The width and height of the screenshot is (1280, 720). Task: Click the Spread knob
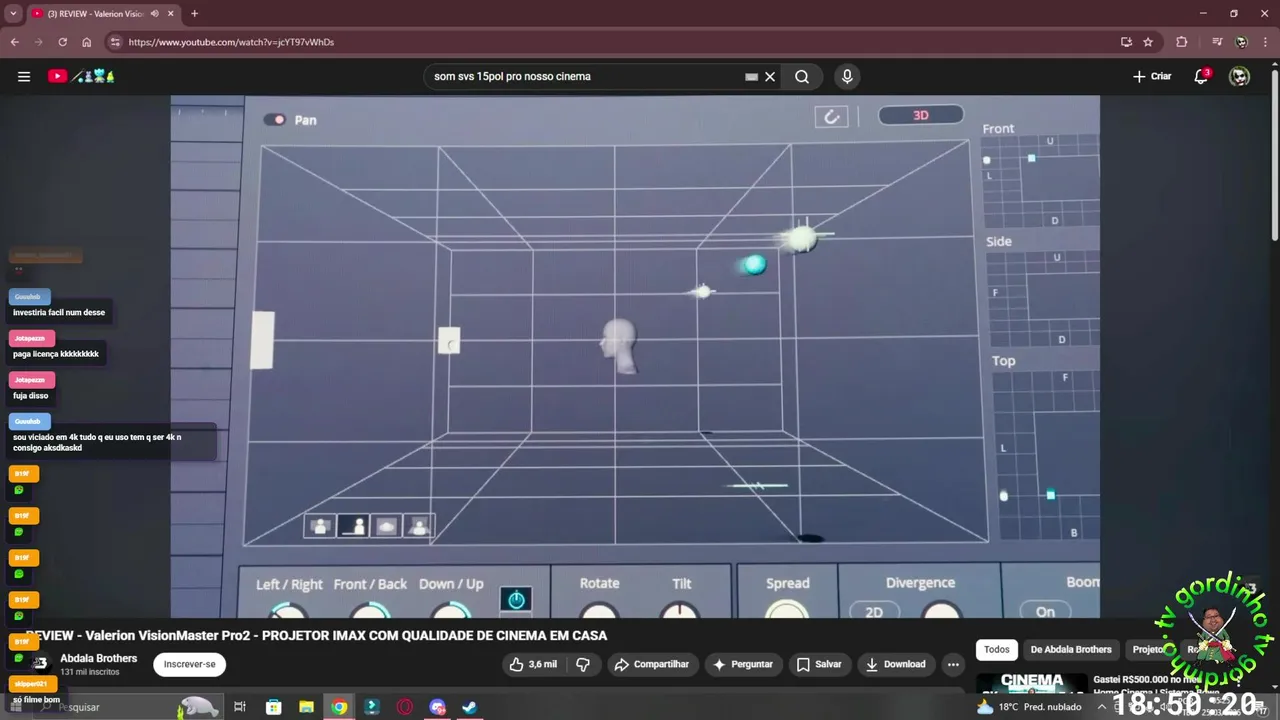click(787, 610)
